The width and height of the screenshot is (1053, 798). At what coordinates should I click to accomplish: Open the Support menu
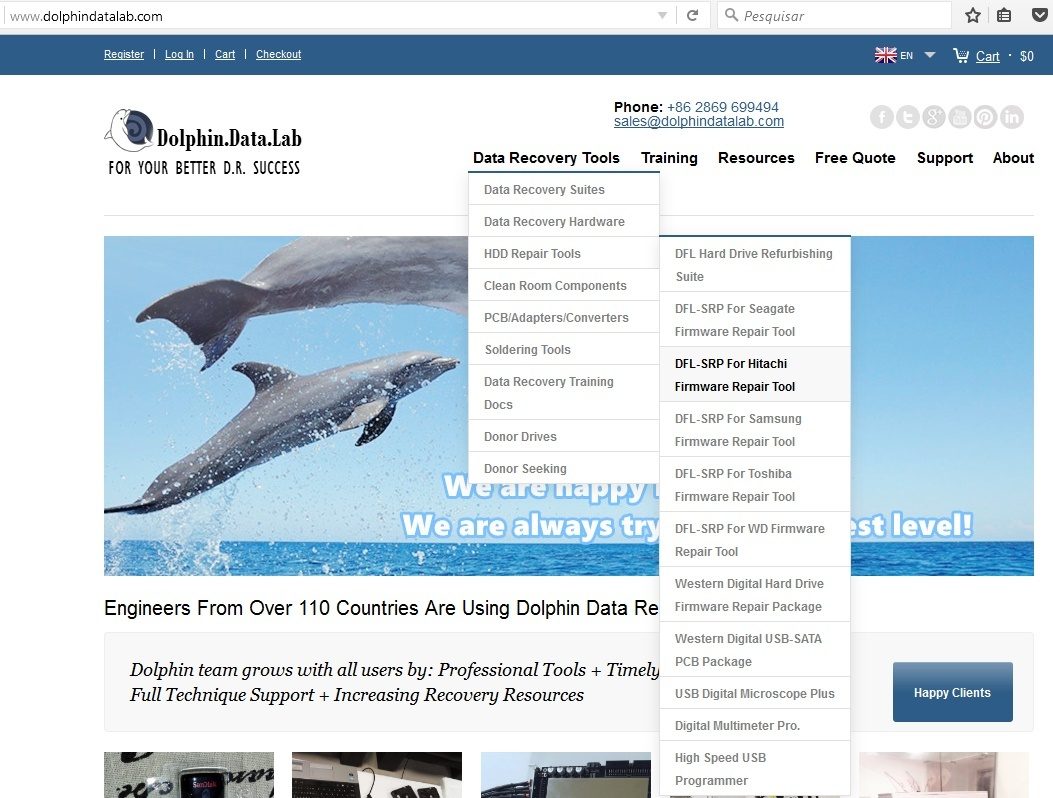pos(945,158)
